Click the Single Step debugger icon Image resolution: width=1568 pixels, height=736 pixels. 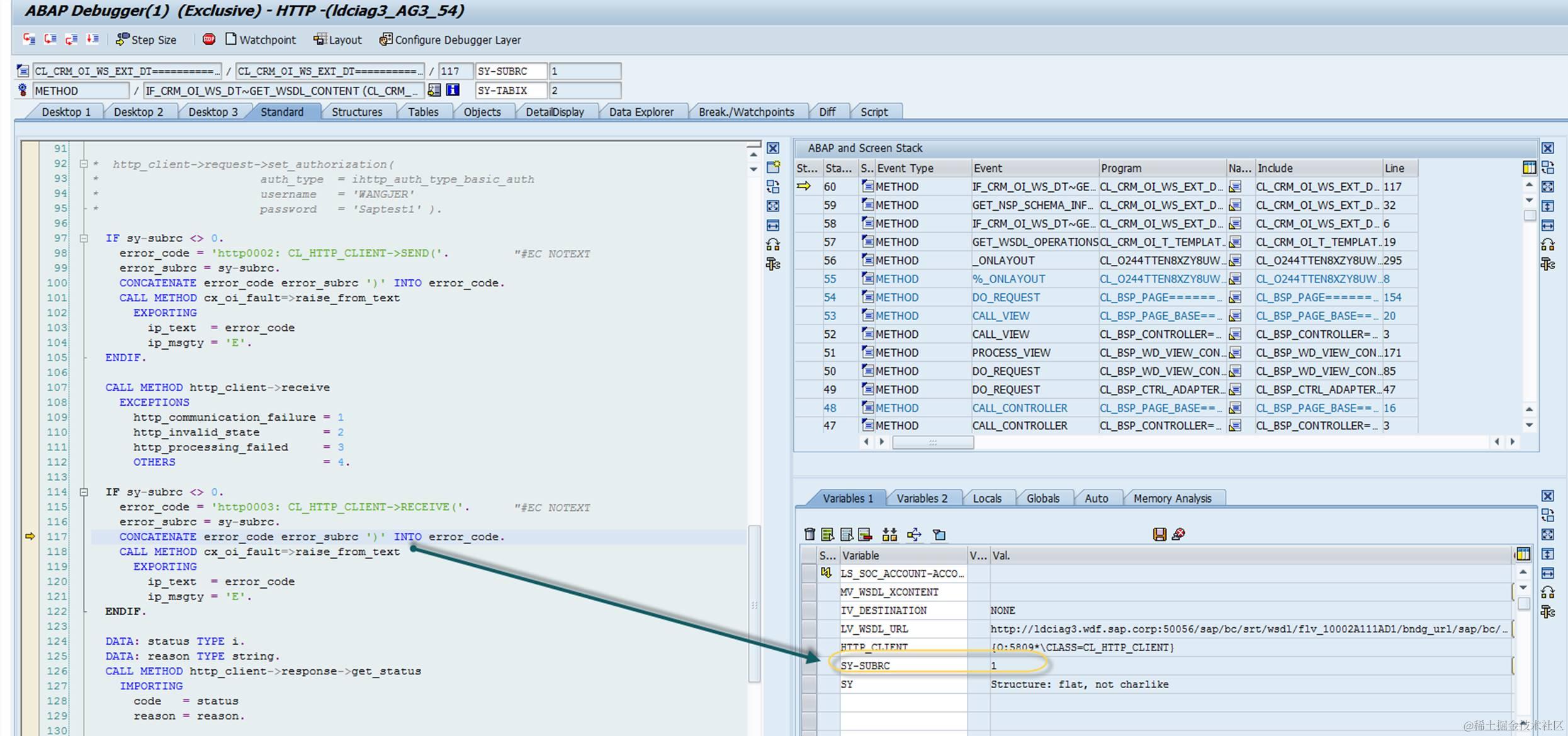tap(29, 39)
